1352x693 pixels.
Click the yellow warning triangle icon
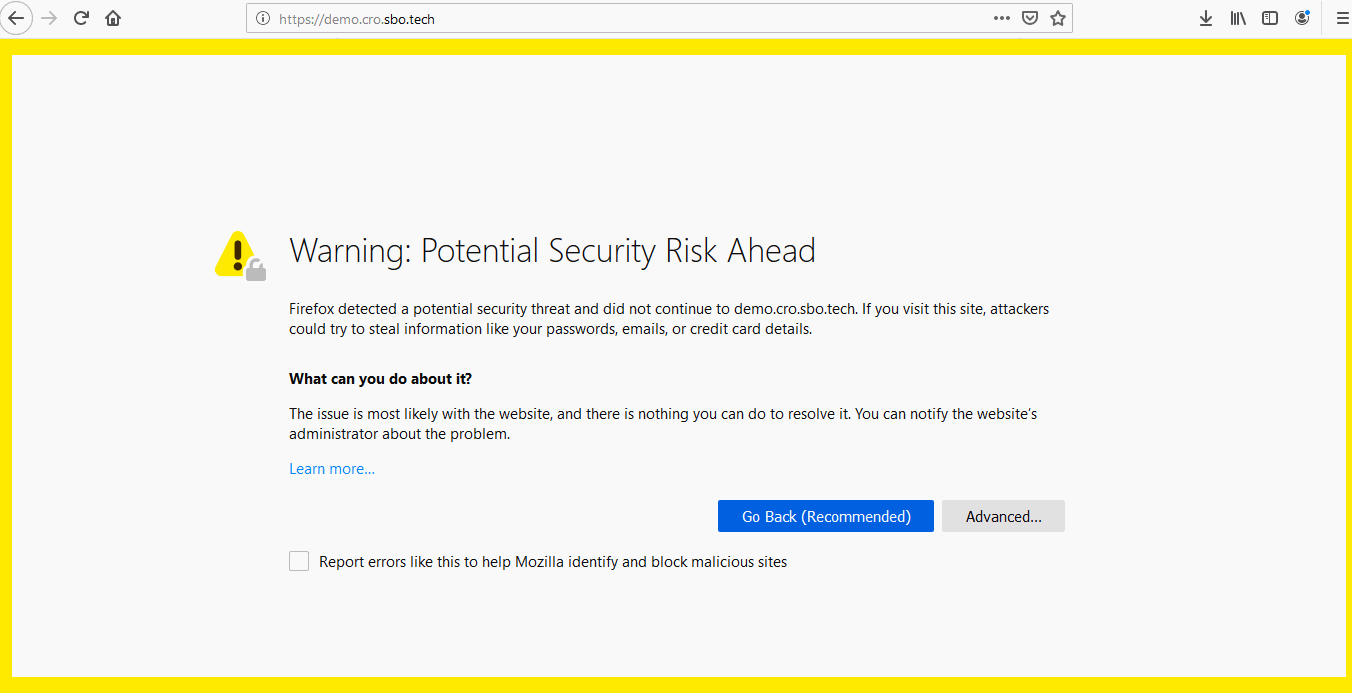[x=237, y=254]
